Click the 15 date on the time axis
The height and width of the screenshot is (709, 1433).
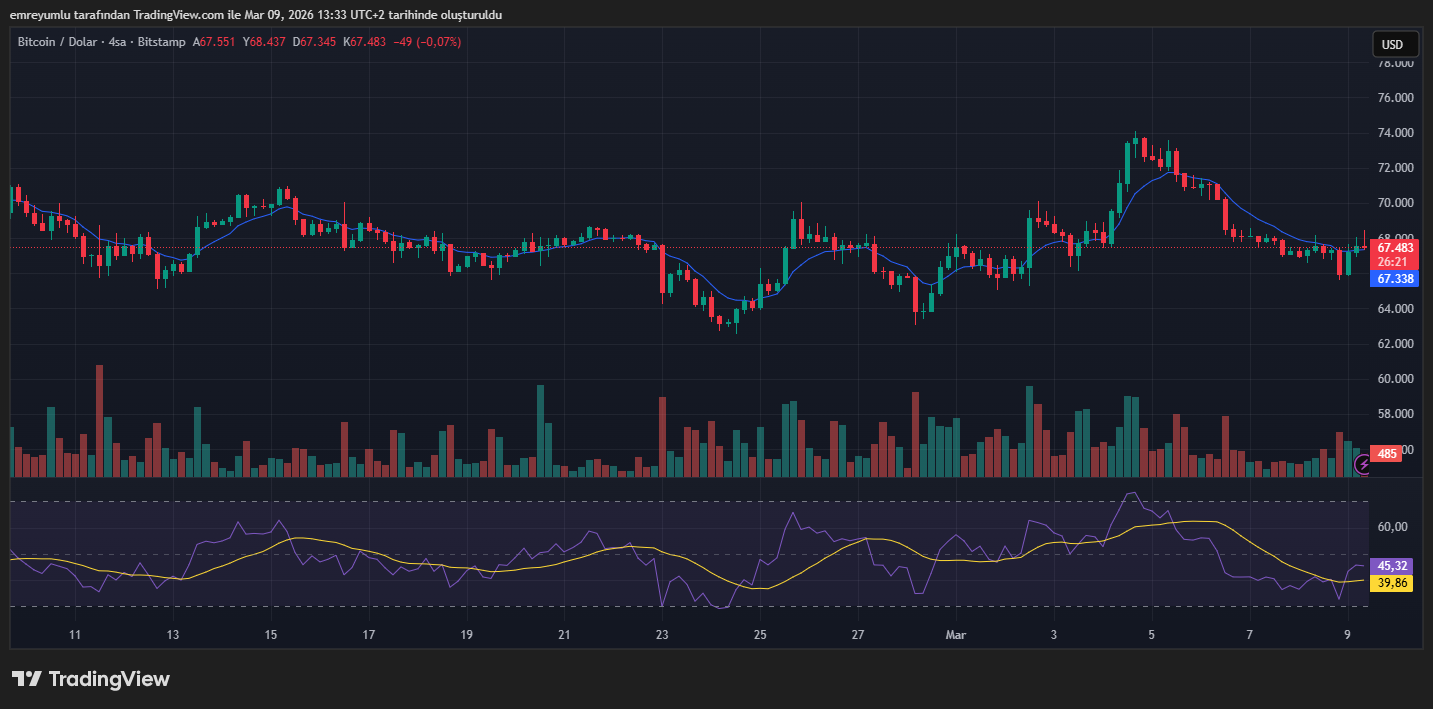coord(270,635)
